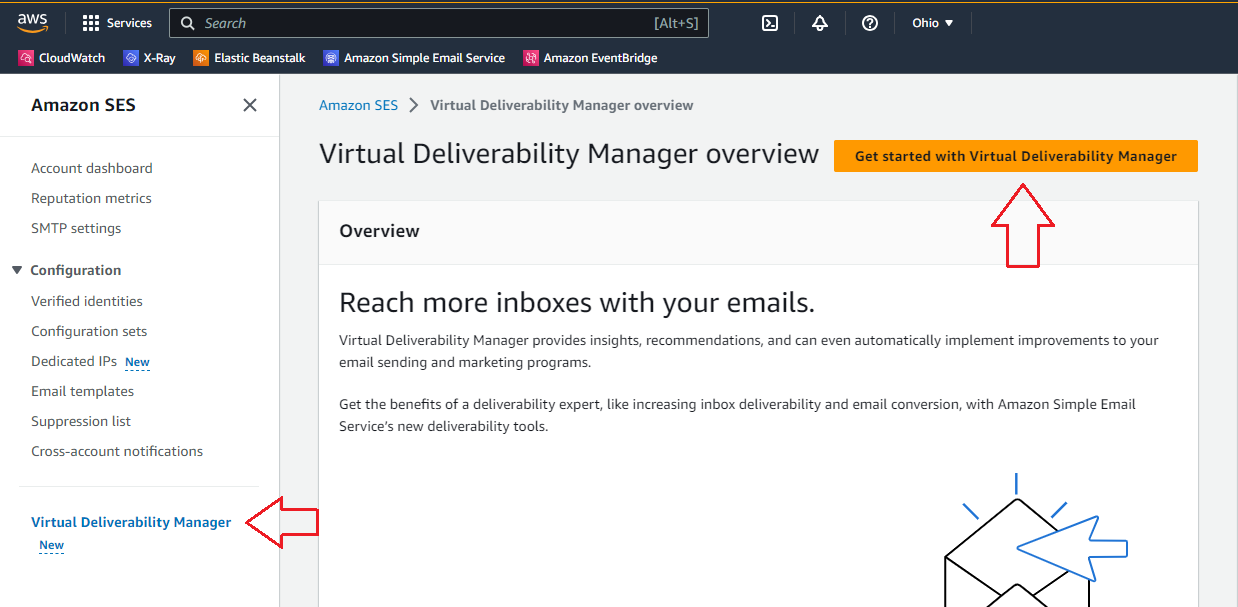The height and width of the screenshot is (607, 1238).
Task: Click Get started with Virtual Deliverability Manager
Action: coord(1015,155)
